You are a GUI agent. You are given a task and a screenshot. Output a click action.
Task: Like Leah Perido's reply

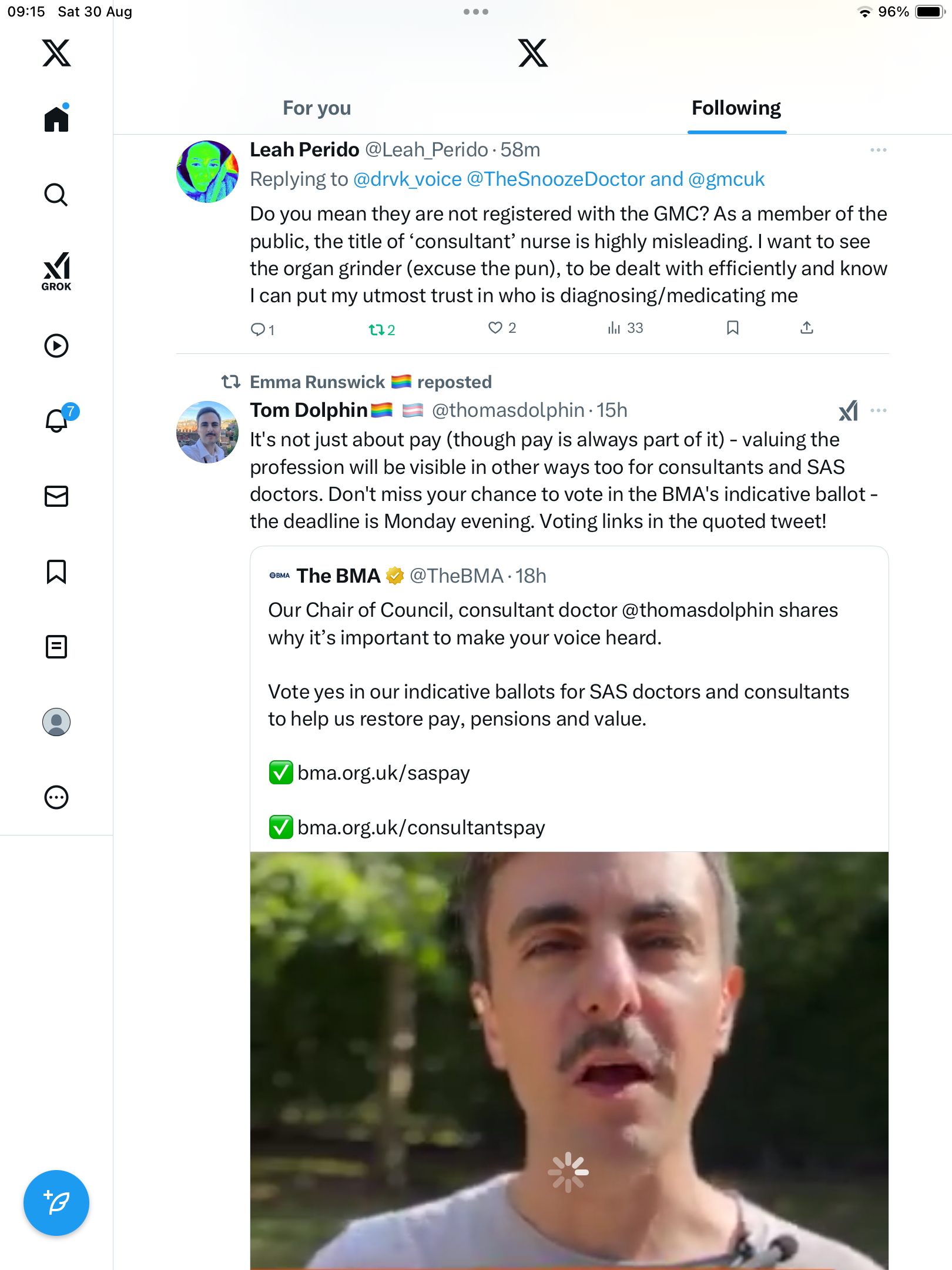click(x=496, y=328)
